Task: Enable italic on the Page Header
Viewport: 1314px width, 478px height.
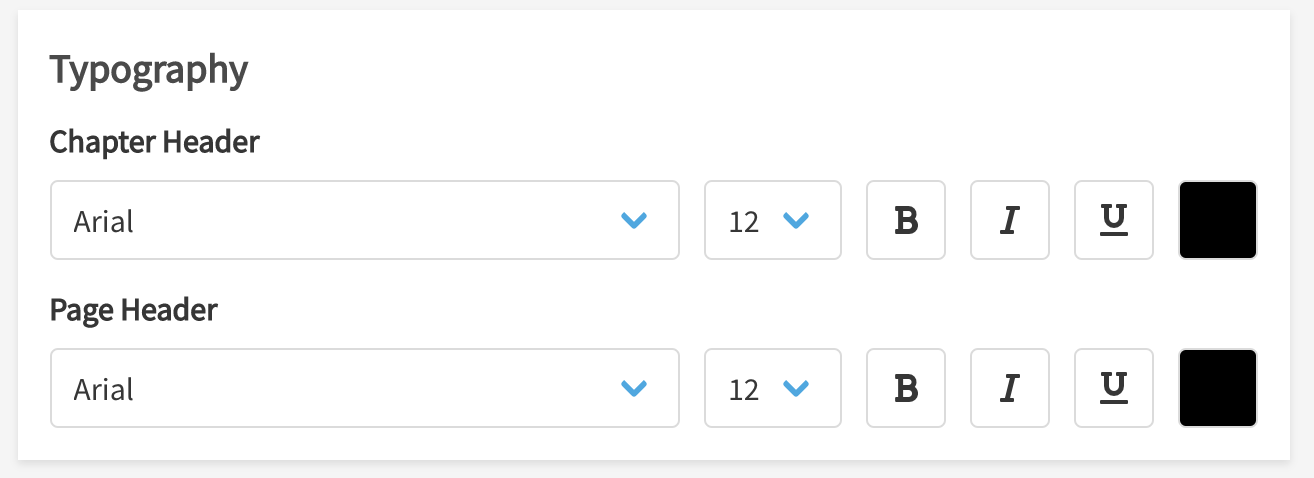Action: point(1010,388)
